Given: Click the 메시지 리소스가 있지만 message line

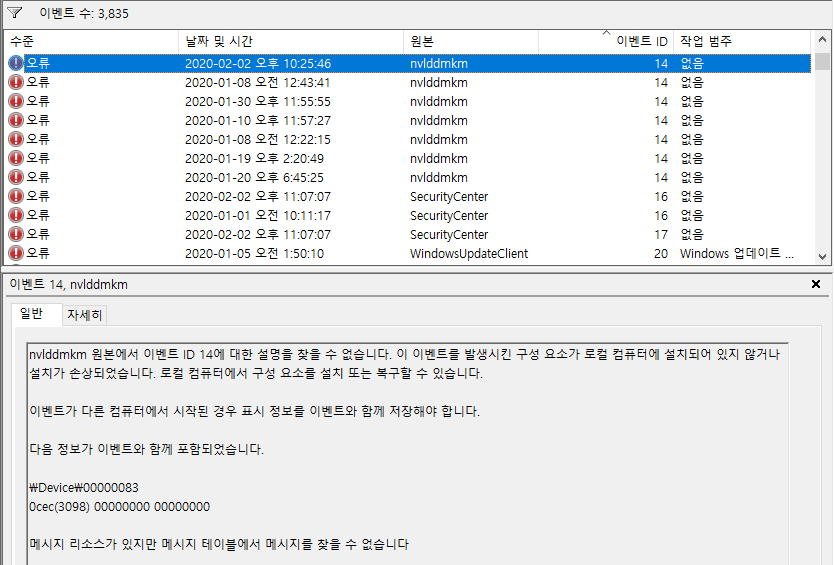Looking at the screenshot, I should coord(219,544).
